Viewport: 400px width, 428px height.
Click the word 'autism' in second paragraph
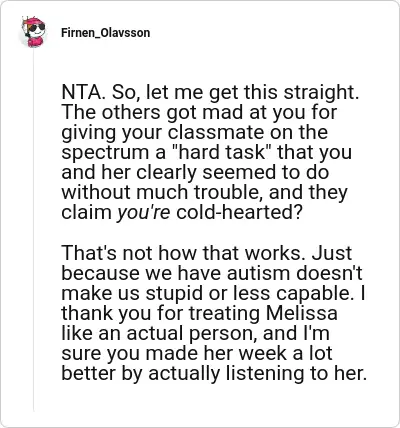tap(258, 273)
